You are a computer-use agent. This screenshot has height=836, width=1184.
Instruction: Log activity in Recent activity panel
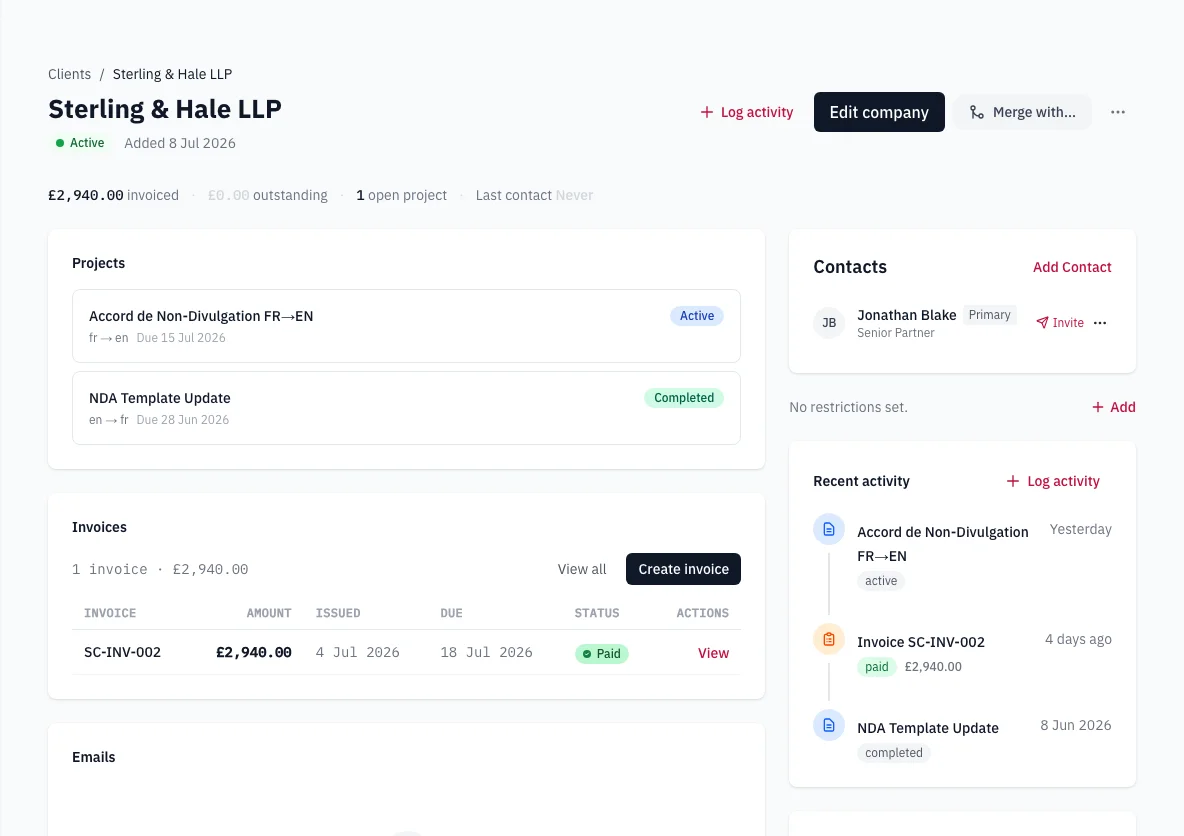click(1053, 481)
